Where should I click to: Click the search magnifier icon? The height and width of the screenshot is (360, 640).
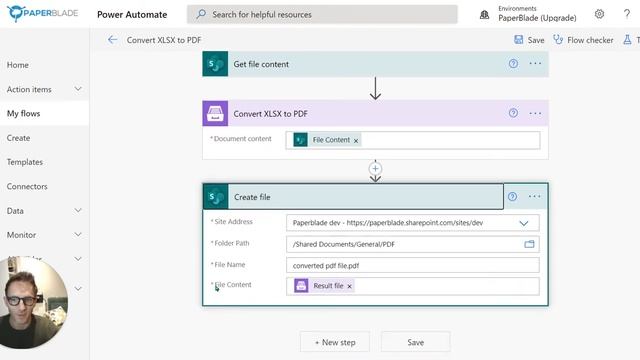pos(201,14)
